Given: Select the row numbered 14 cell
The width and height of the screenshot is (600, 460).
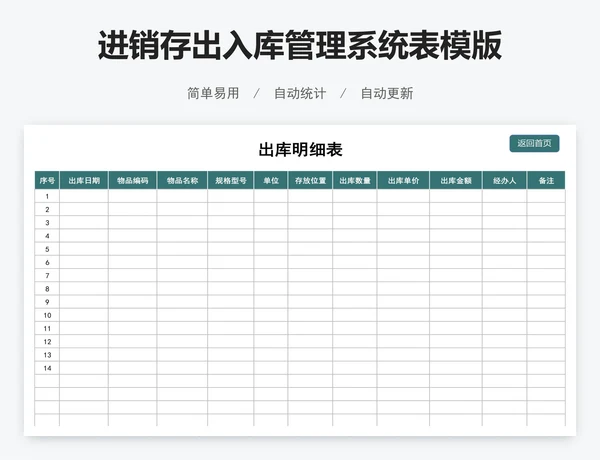Looking at the screenshot, I should 47,367.
